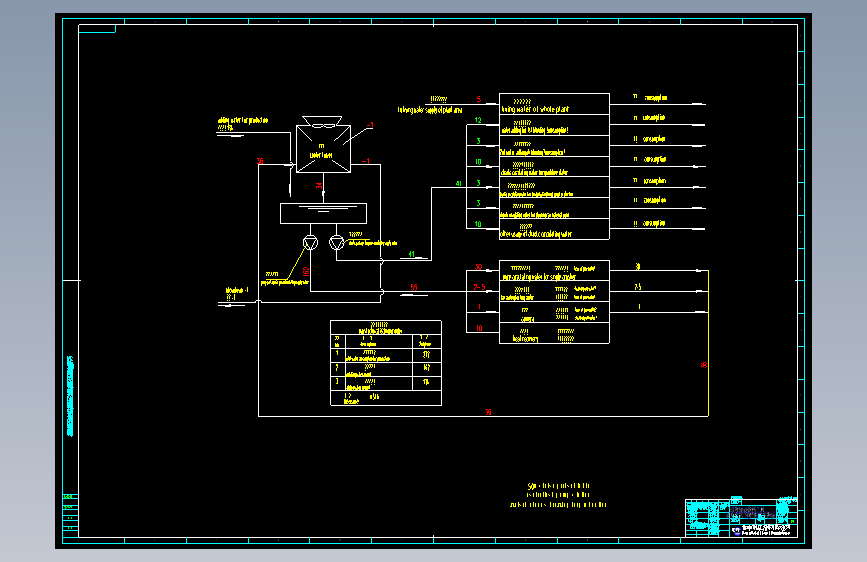Click the vertical cyan text in left margin
The image size is (867, 562).
pyautogui.click(x=70, y=396)
